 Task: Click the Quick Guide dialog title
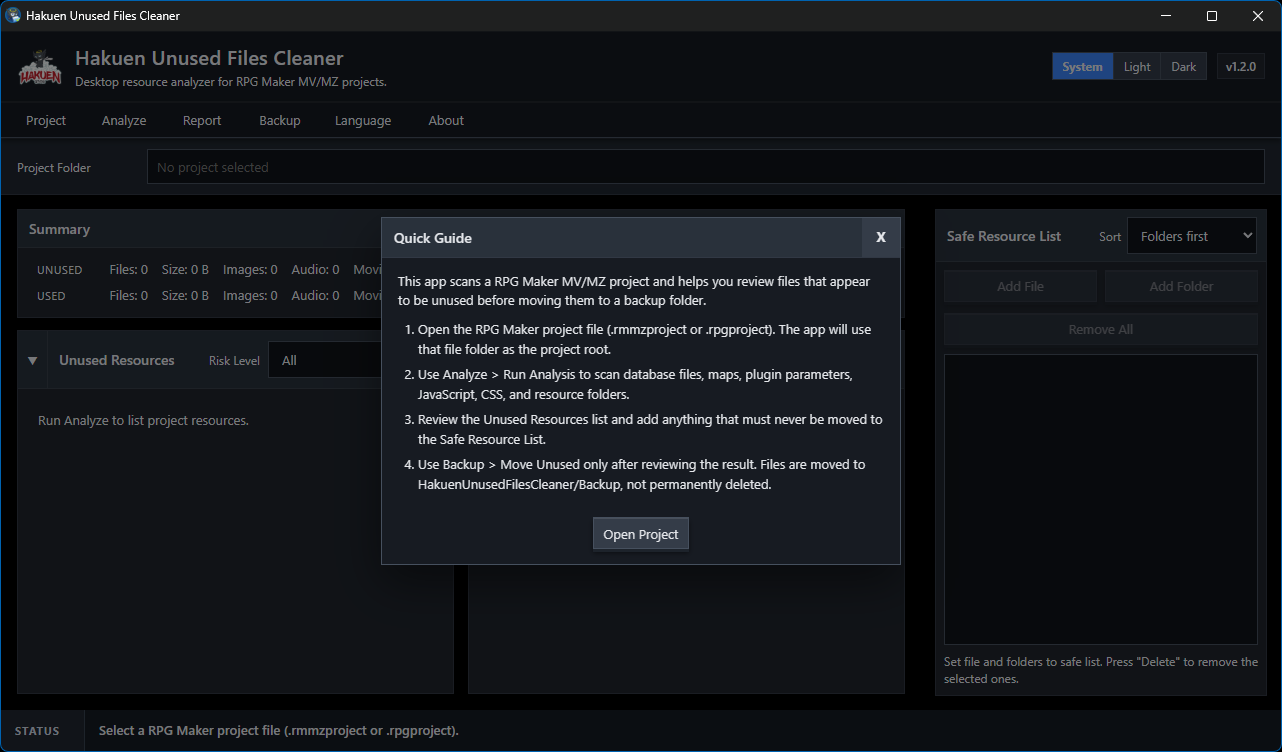[433, 238]
